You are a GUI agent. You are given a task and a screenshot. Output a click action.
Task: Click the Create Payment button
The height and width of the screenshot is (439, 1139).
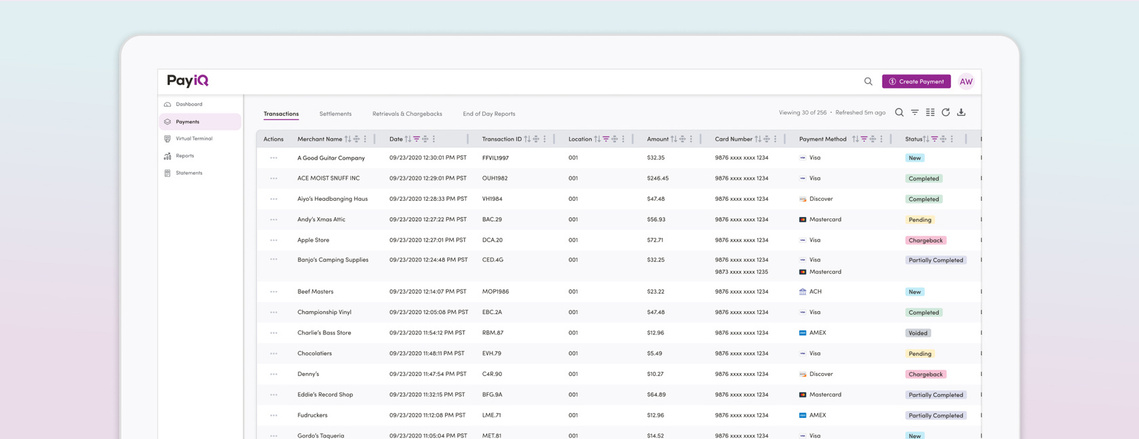click(x=916, y=81)
